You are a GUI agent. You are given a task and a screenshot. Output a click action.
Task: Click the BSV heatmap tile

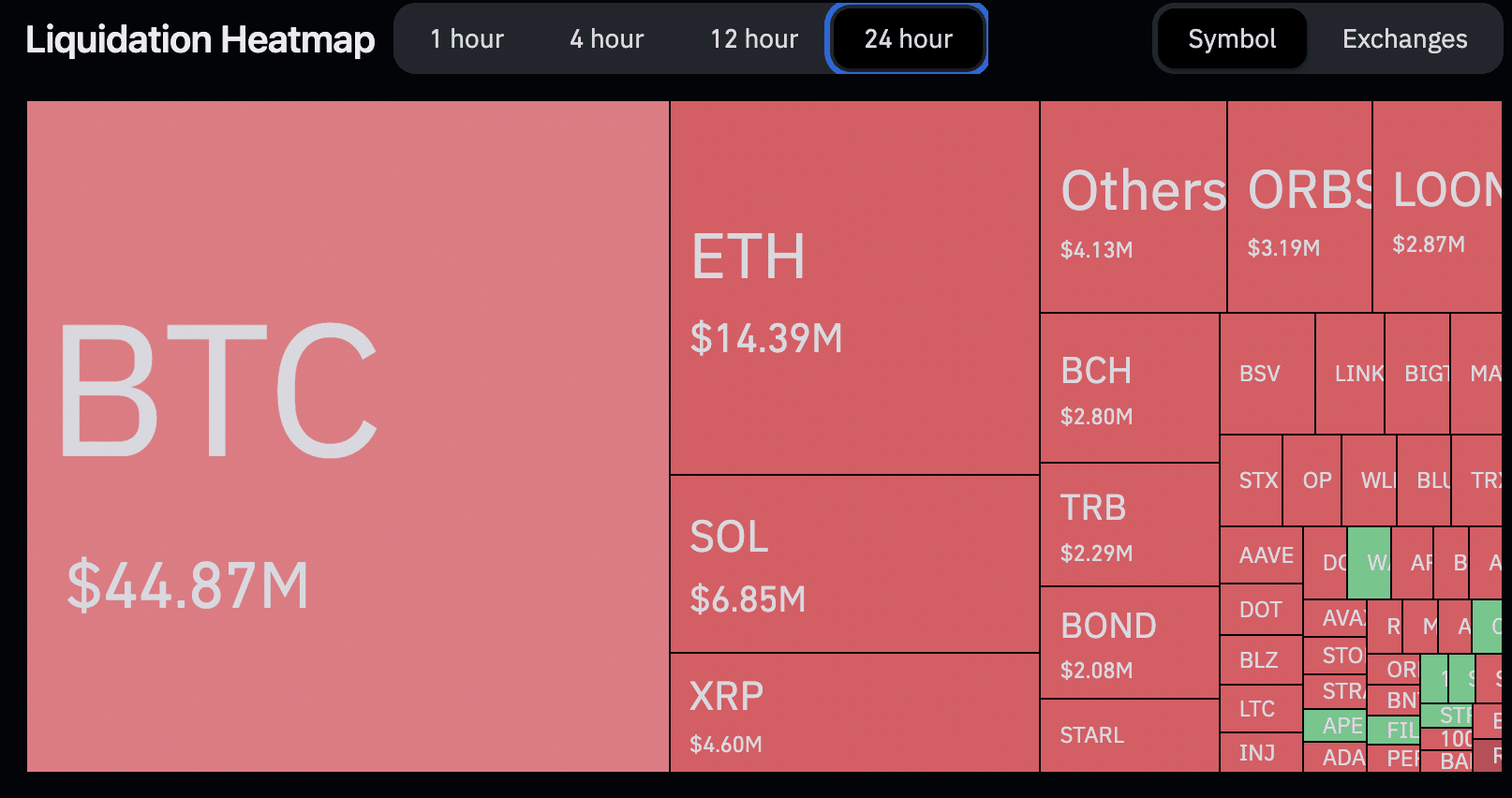coord(1267,374)
